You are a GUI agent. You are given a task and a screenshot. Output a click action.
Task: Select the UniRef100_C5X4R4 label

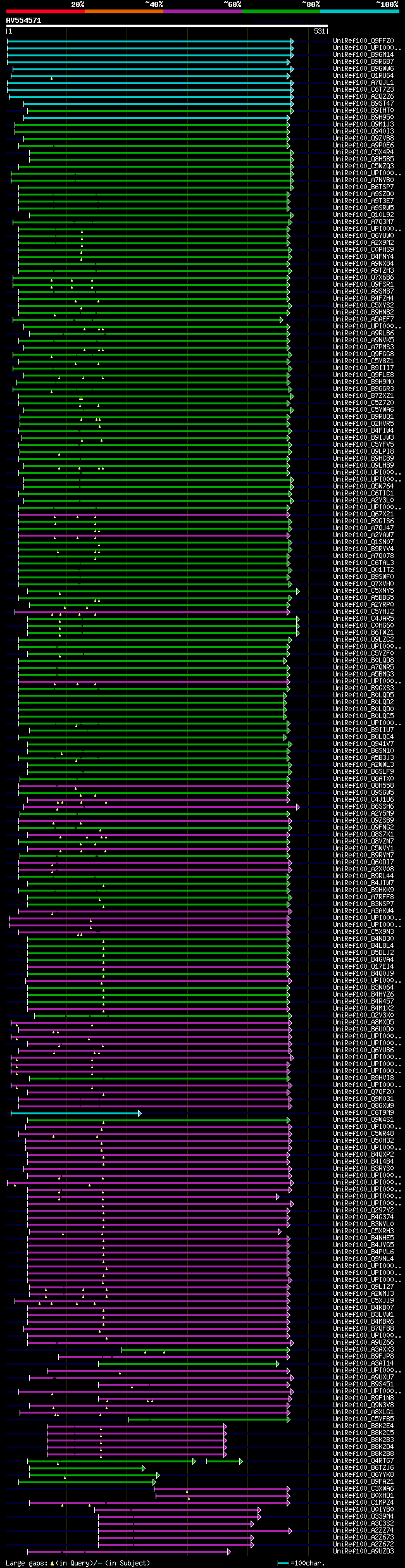click(363, 152)
